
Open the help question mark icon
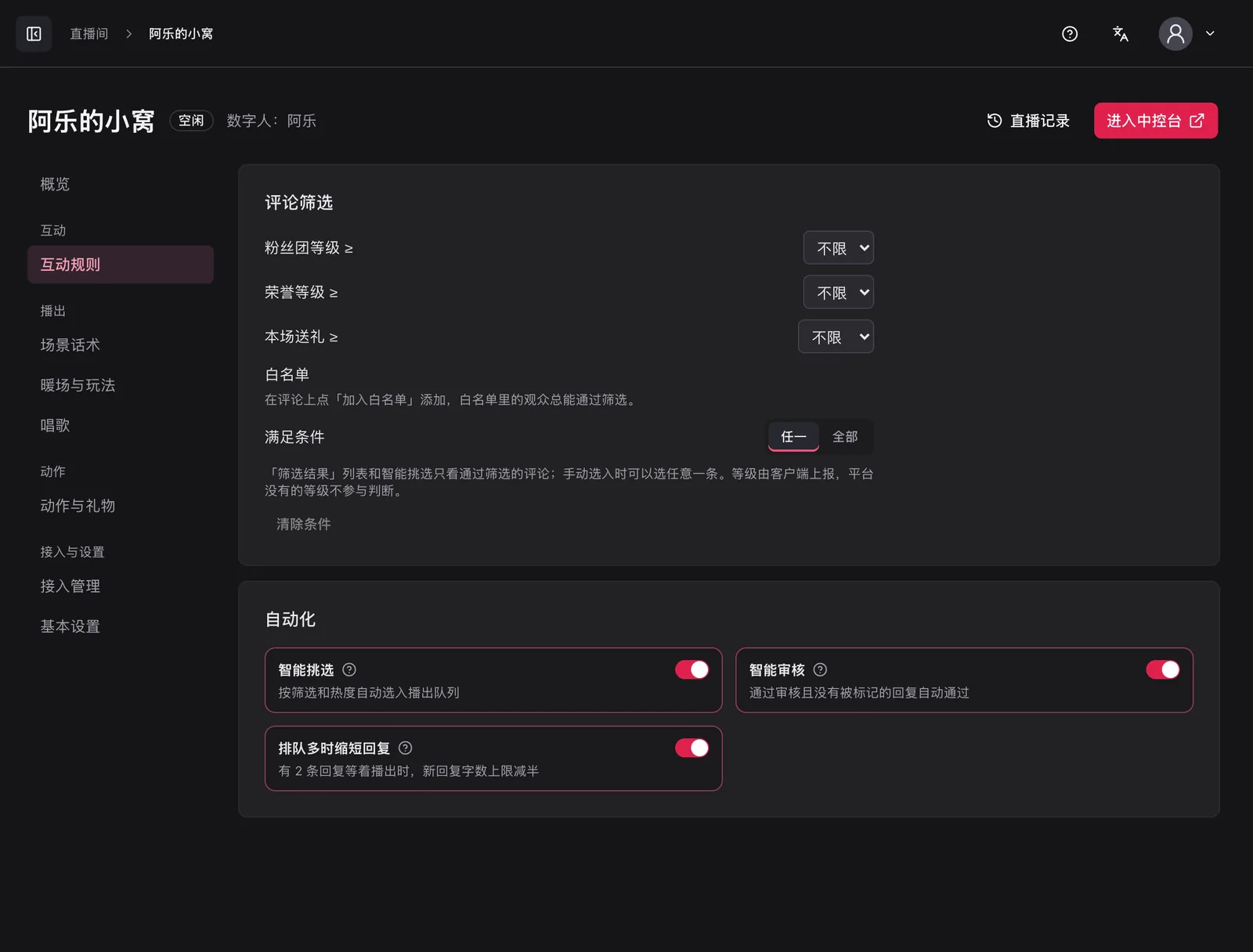(x=1070, y=34)
